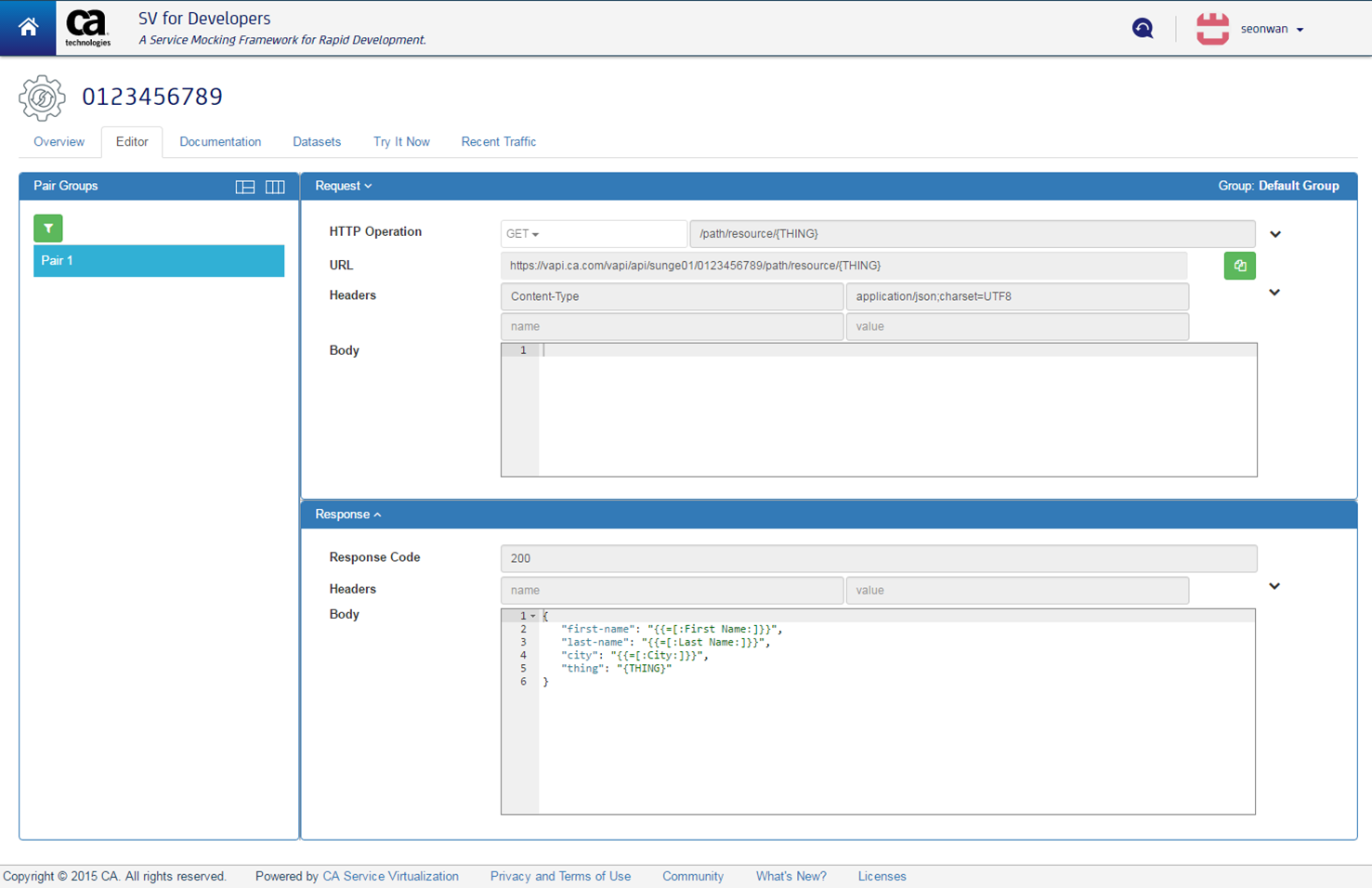Expand chevron next to HTTP Operation path
The width and height of the screenshot is (1372, 888).
pos(1275,234)
